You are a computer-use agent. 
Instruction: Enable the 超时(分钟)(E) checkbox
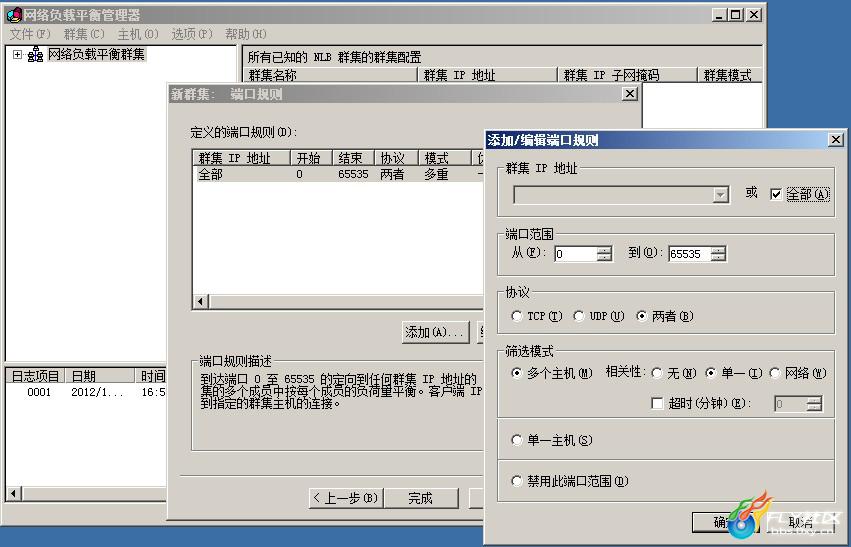point(657,403)
